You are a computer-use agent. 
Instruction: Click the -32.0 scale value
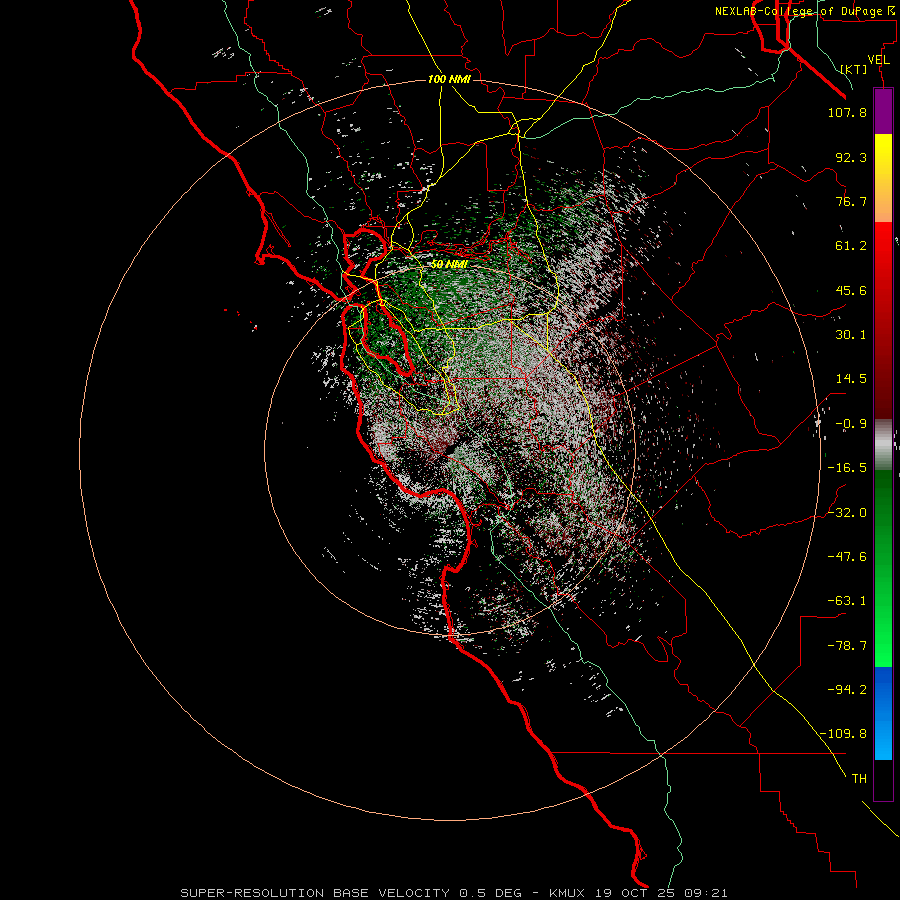(x=847, y=513)
